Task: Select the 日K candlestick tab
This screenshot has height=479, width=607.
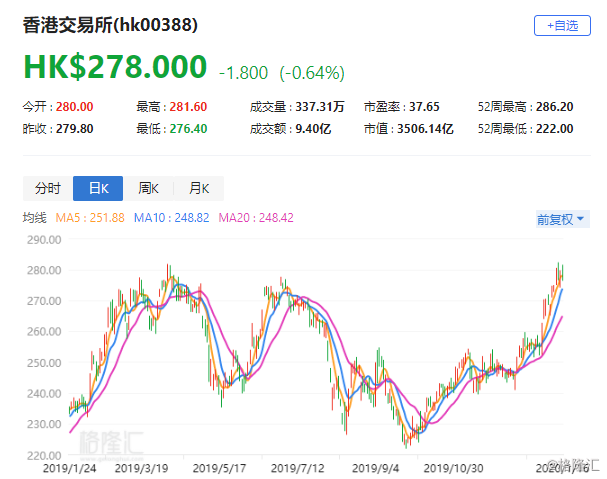Action: 98,188
